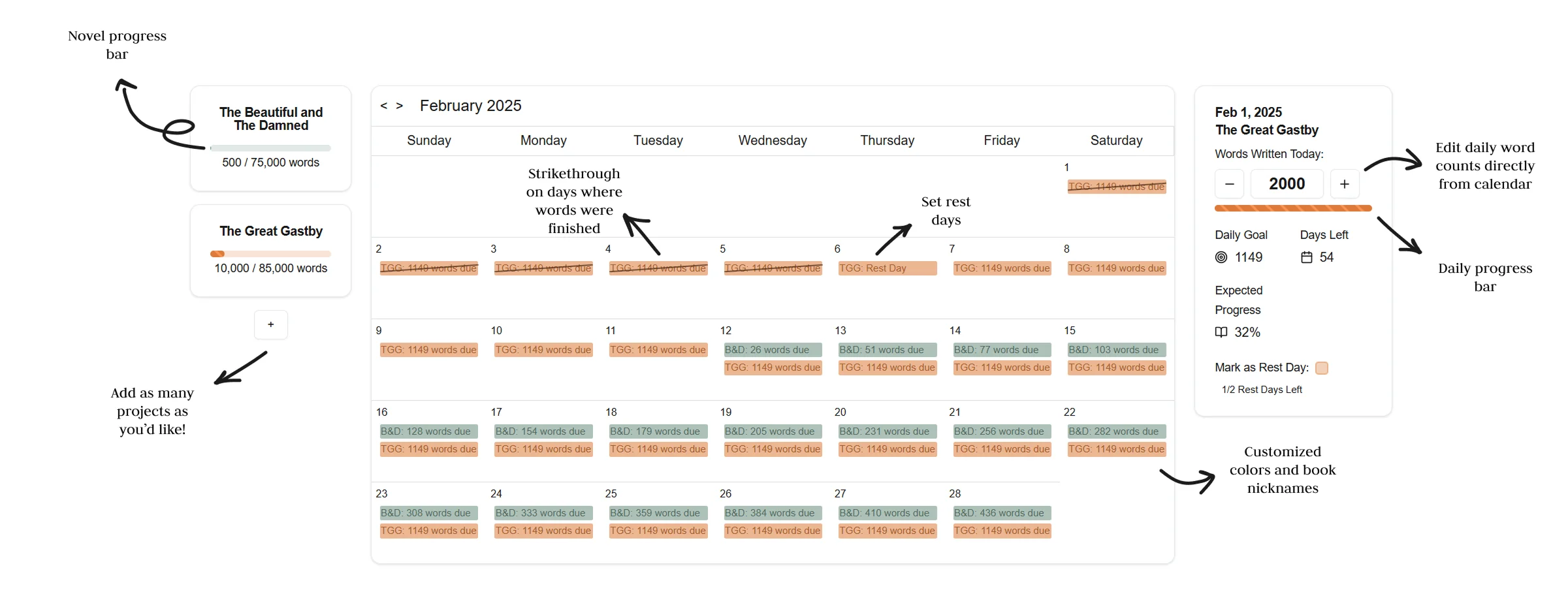Click the Days Left calendar icon
Image resolution: width=1568 pixels, height=609 pixels.
click(1305, 257)
